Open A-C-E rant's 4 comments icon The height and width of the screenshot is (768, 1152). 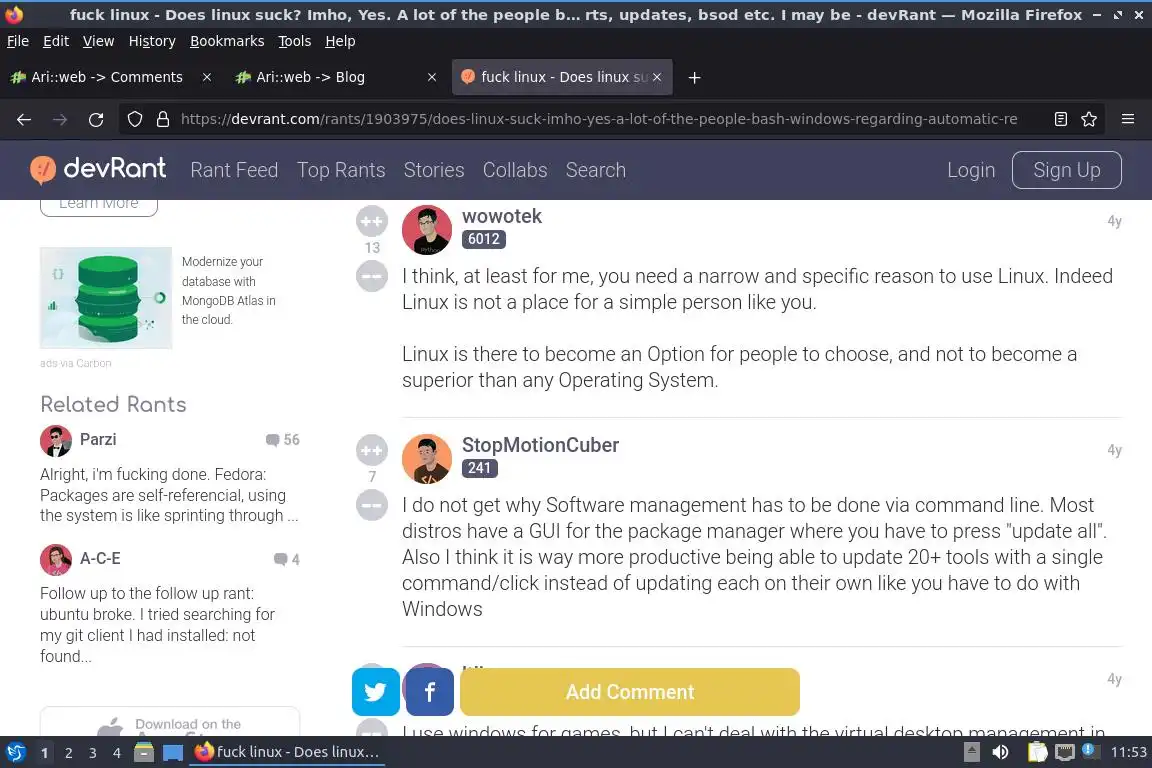coord(287,559)
